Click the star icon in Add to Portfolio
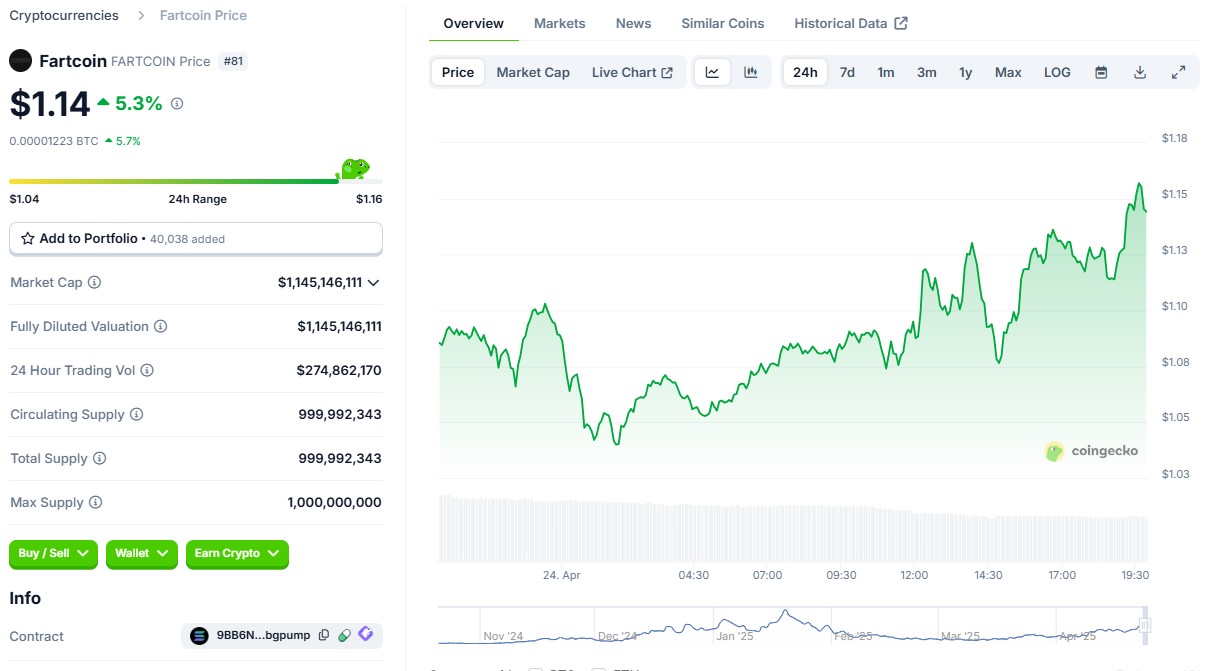The image size is (1227, 671). (x=28, y=239)
